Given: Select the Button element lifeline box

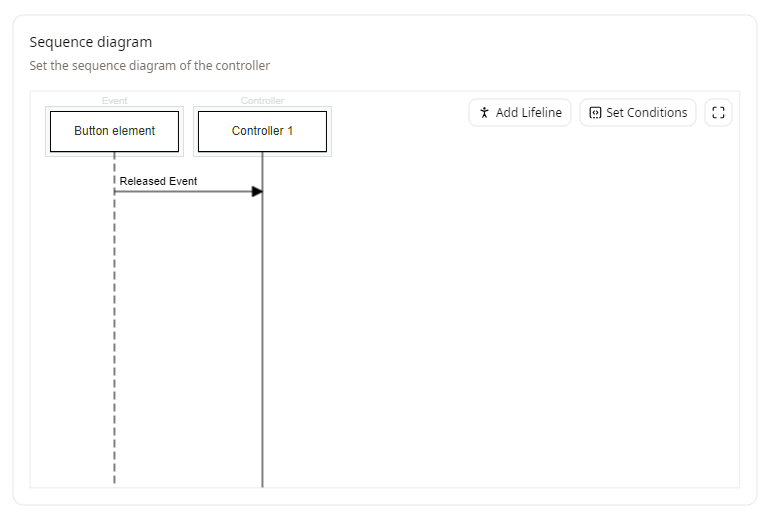Looking at the screenshot, I should (x=114, y=131).
